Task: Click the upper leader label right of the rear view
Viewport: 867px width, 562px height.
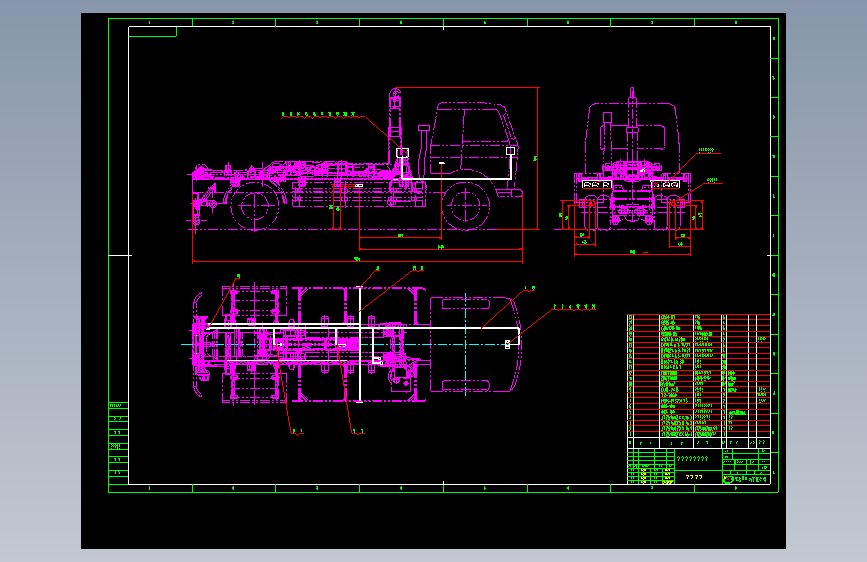Action: pos(707,150)
